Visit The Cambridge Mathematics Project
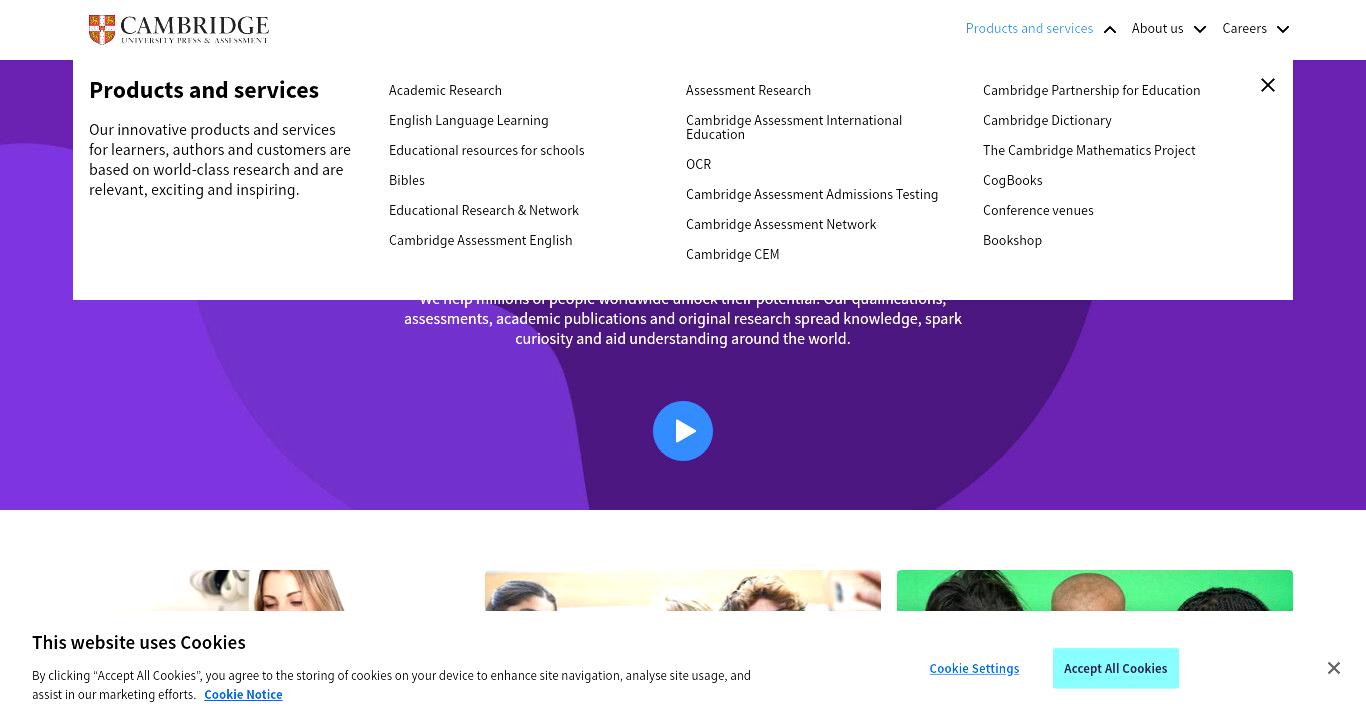1366x728 pixels. (1089, 150)
